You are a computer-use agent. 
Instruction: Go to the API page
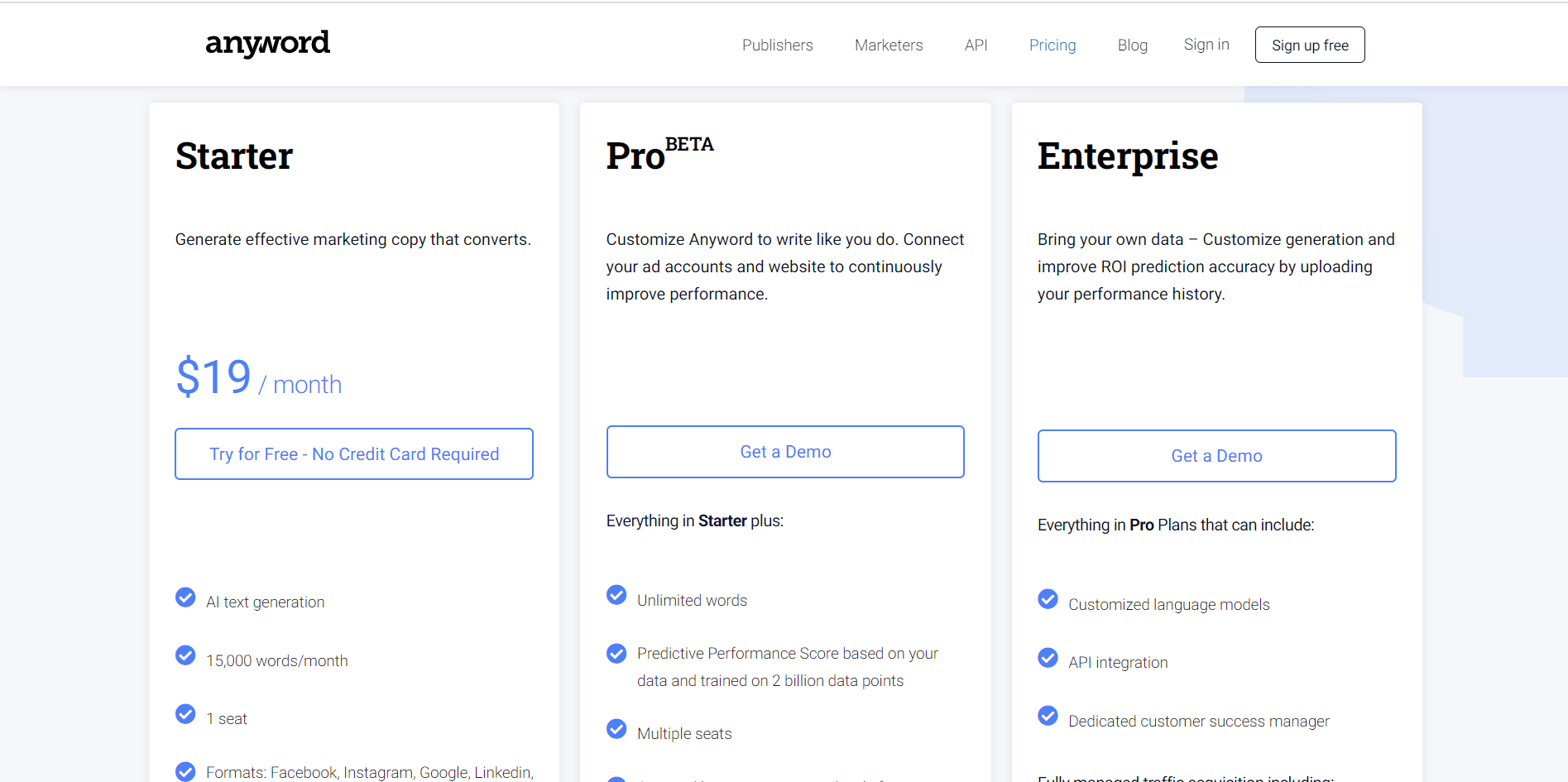click(976, 45)
